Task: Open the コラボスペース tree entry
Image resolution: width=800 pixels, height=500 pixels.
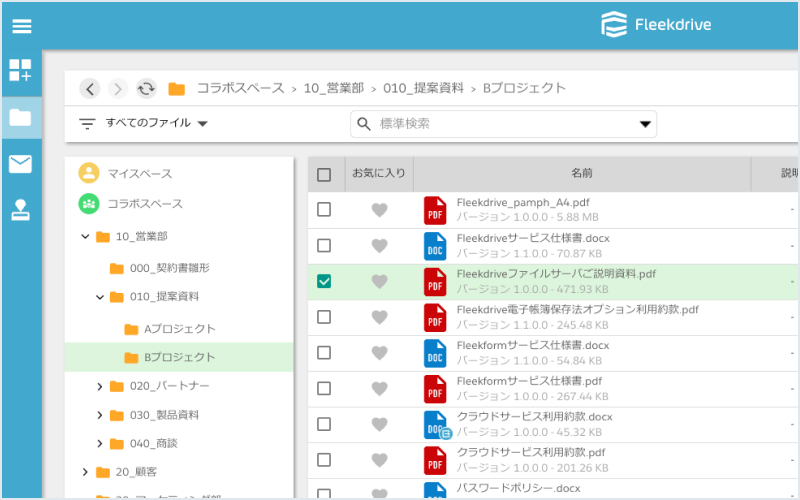Action: coord(145,204)
